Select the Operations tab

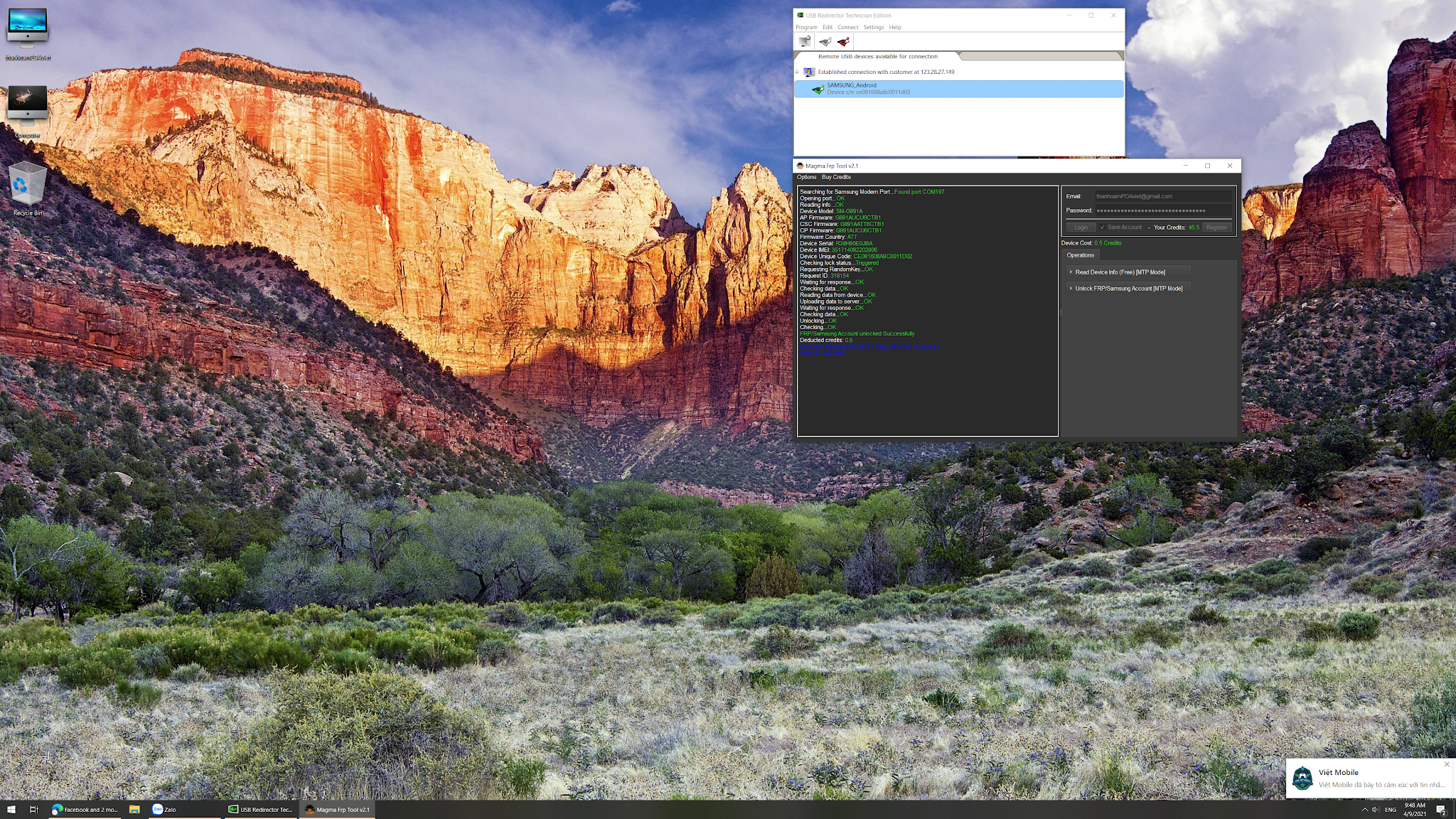tap(1080, 255)
